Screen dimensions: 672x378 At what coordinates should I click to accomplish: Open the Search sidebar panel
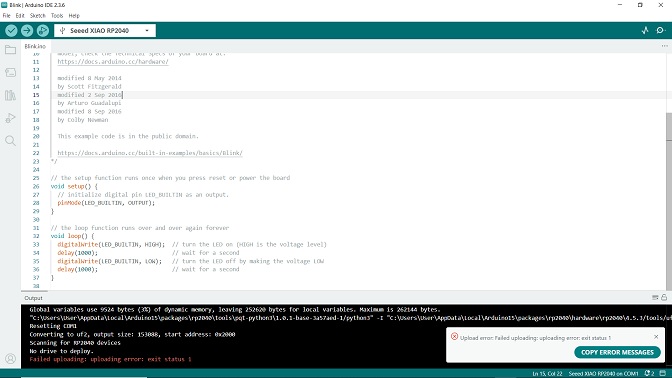coord(10,141)
